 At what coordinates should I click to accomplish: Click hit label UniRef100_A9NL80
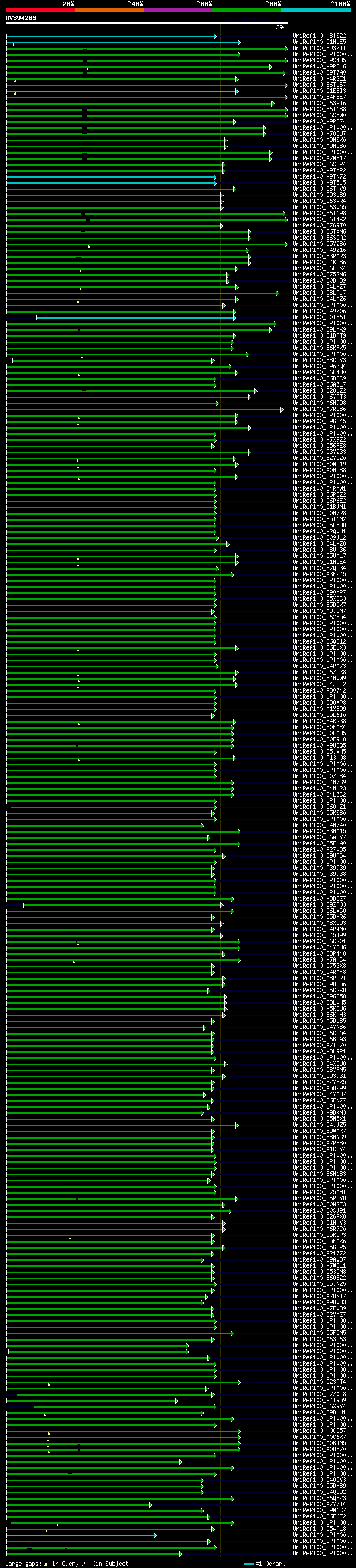tap(319, 146)
